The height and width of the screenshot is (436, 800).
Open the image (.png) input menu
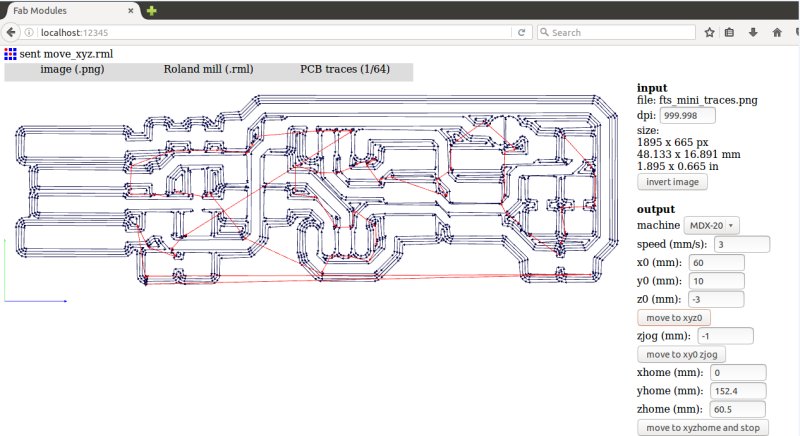coord(72,69)
